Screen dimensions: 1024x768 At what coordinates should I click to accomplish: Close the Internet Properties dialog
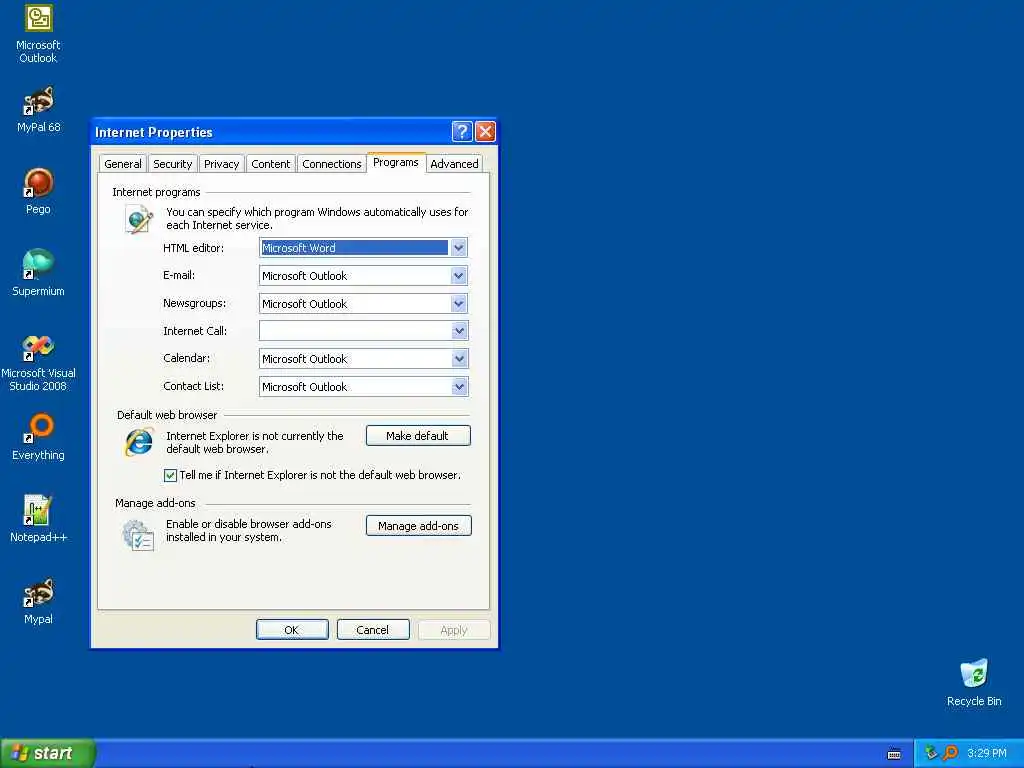point(485,132)
